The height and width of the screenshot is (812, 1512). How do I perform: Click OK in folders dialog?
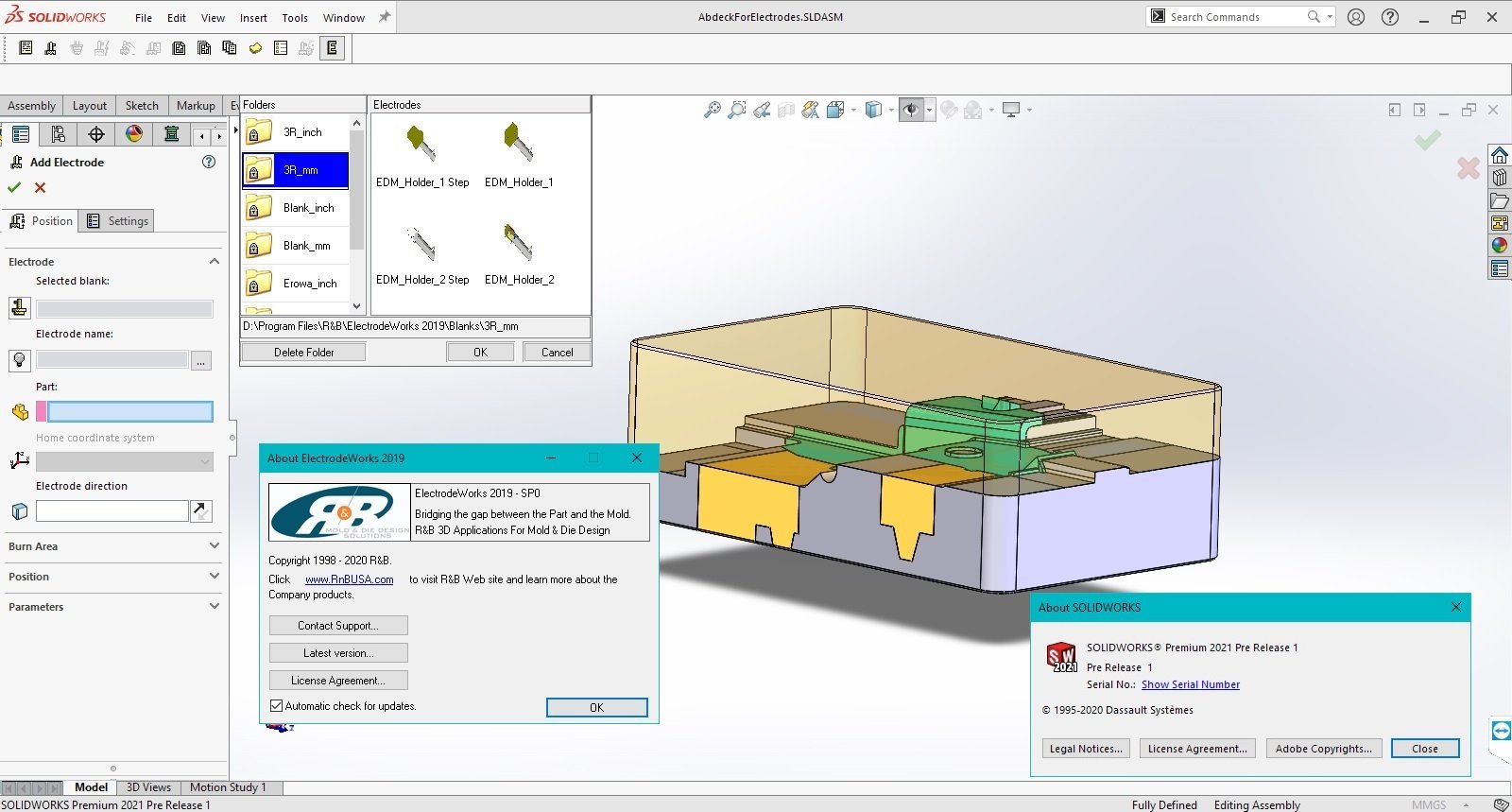tap(480, 353)
